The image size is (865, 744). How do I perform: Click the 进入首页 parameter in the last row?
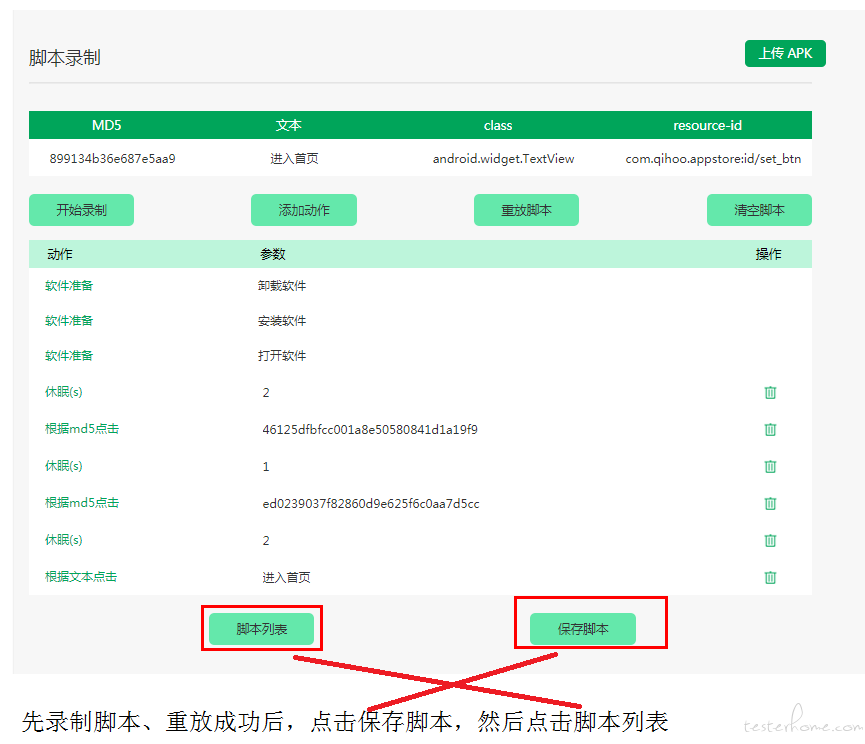[286, 577]
